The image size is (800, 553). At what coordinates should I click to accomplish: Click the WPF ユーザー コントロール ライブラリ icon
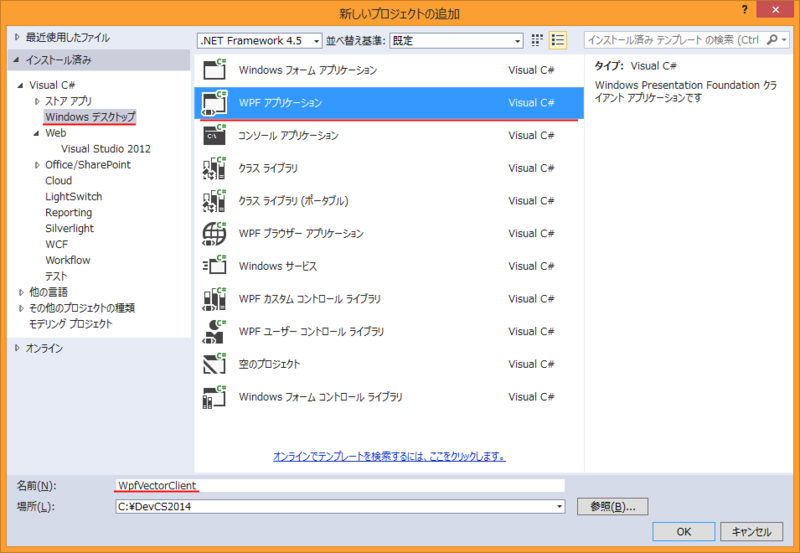coord(214,331)
